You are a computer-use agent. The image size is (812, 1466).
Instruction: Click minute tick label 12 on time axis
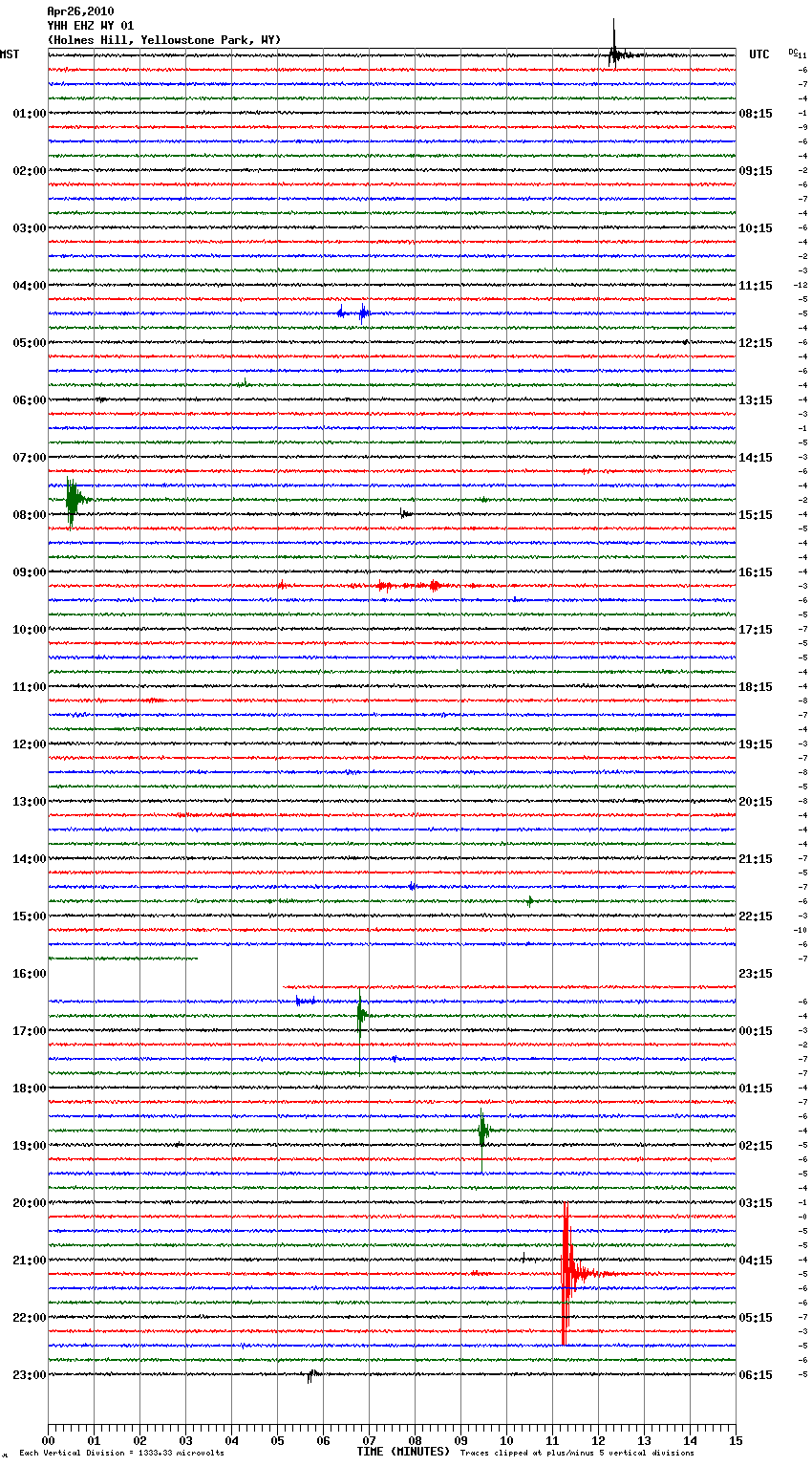coord(598,1441)
